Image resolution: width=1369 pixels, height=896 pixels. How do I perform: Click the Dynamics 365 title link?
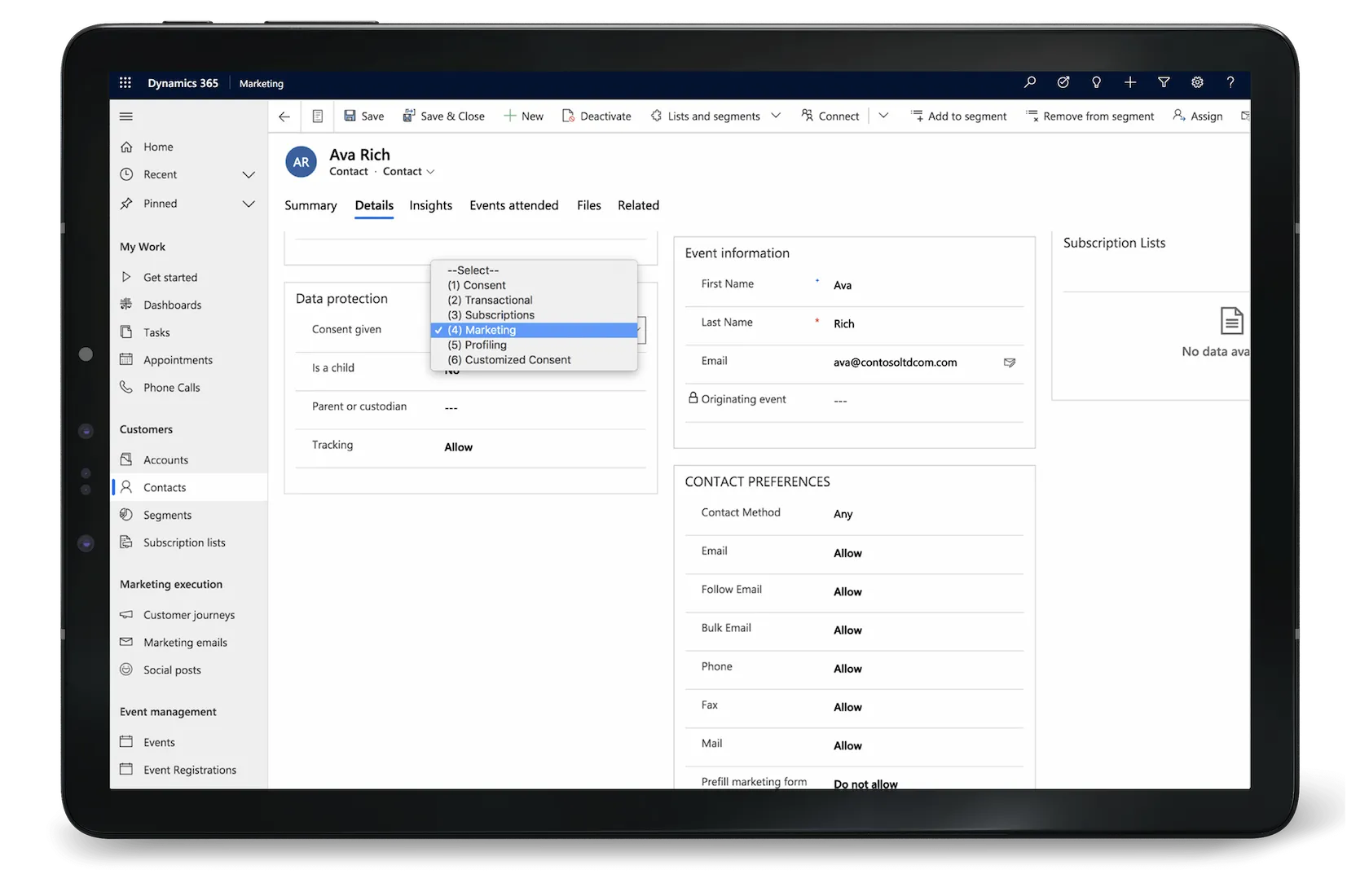click(183, 83)
